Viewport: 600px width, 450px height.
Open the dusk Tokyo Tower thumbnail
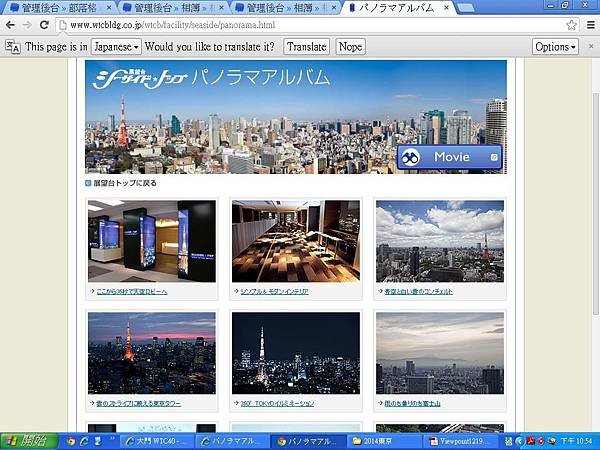point(152,353)
